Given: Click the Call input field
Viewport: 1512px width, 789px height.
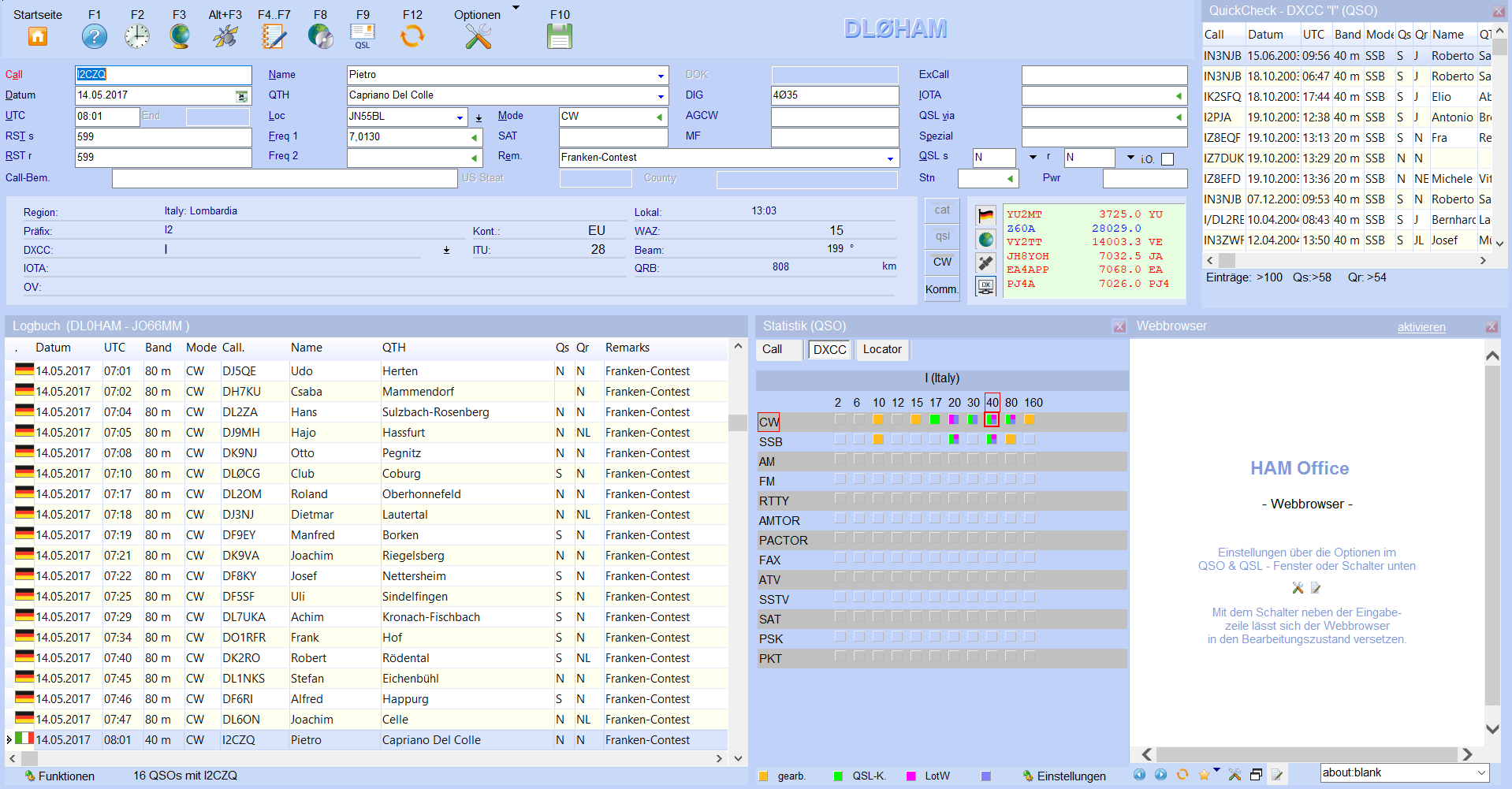Looking at the screenshot, I should (163, 75).
